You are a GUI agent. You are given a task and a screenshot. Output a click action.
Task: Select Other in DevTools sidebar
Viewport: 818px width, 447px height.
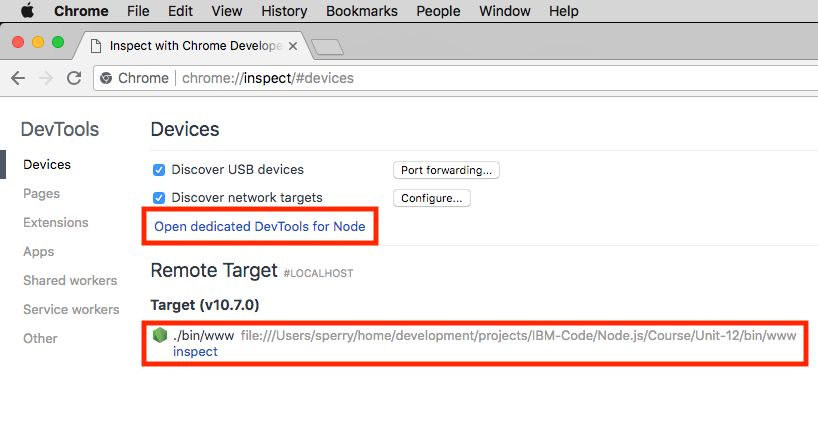pos(40,339)
